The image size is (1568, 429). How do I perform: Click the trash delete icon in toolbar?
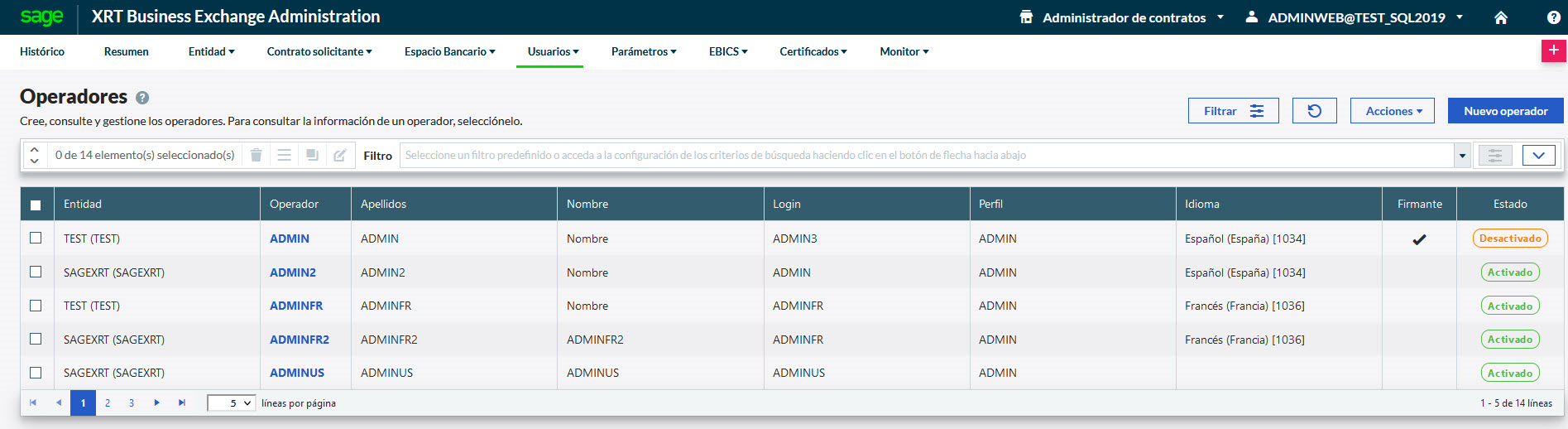(257, 155)
